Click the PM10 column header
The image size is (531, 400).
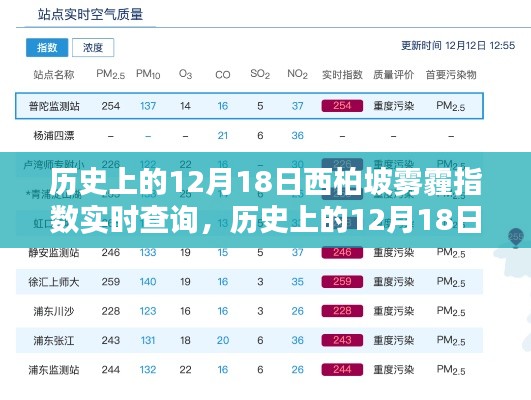click(148, 74)
